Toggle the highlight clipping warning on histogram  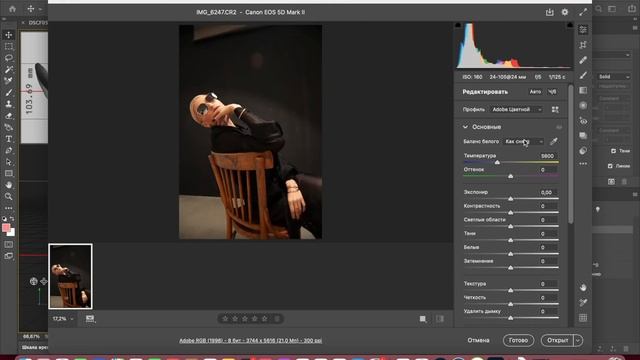coord(570,25)
